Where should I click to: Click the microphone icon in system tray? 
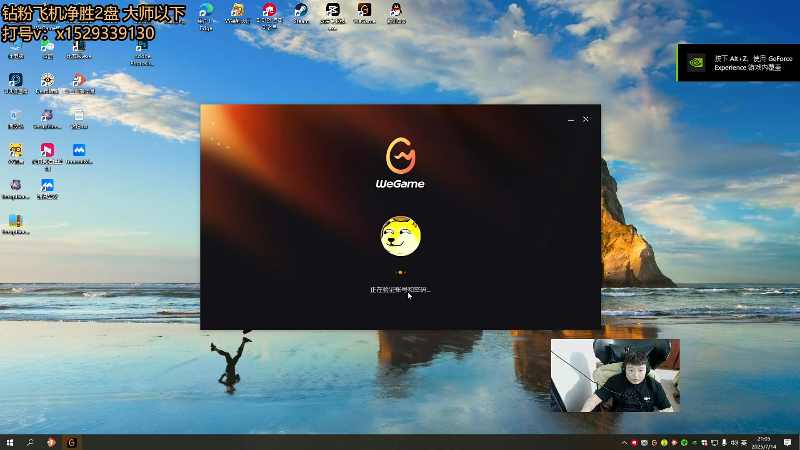(x=724, y=443)
